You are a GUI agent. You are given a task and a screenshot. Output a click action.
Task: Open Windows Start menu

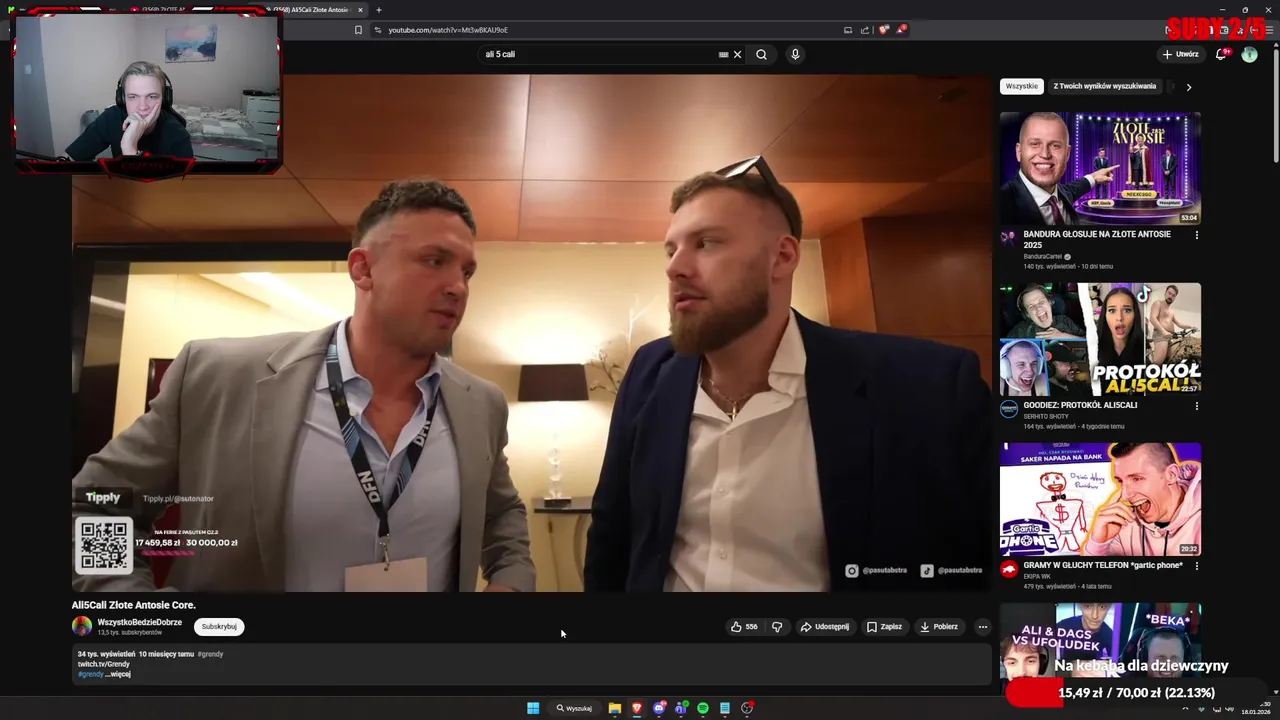coord(533,708)
